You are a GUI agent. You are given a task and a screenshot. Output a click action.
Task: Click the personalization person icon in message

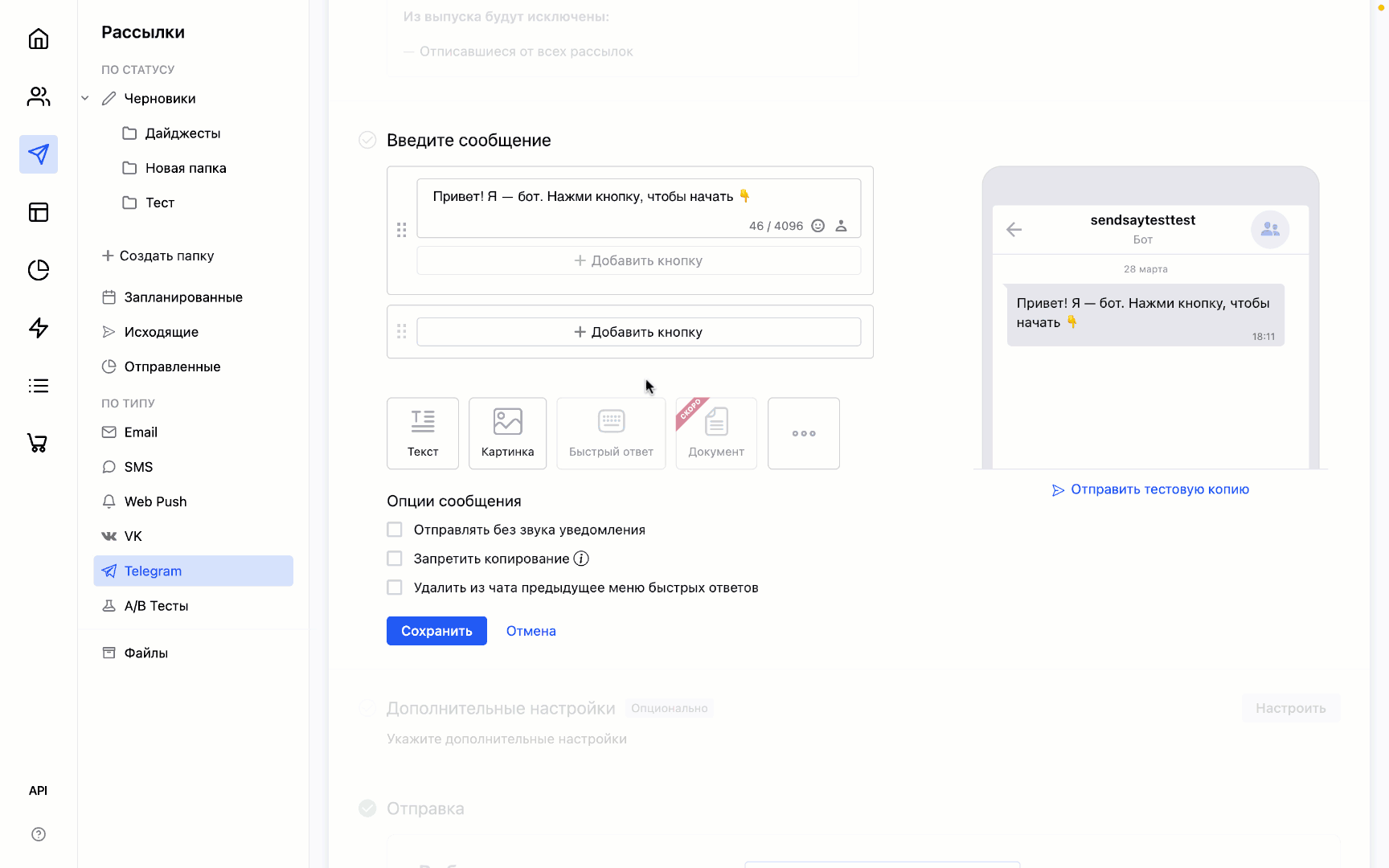click(841, 226)
